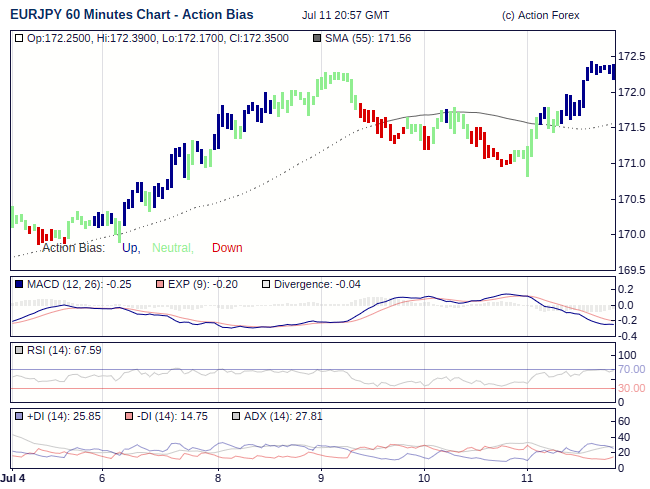Image resolution: width=650 pixels, height=489 pixels.
Task: Click the EURJPY 60 Minutes Chart title
Action: click(x=131, y=15)
